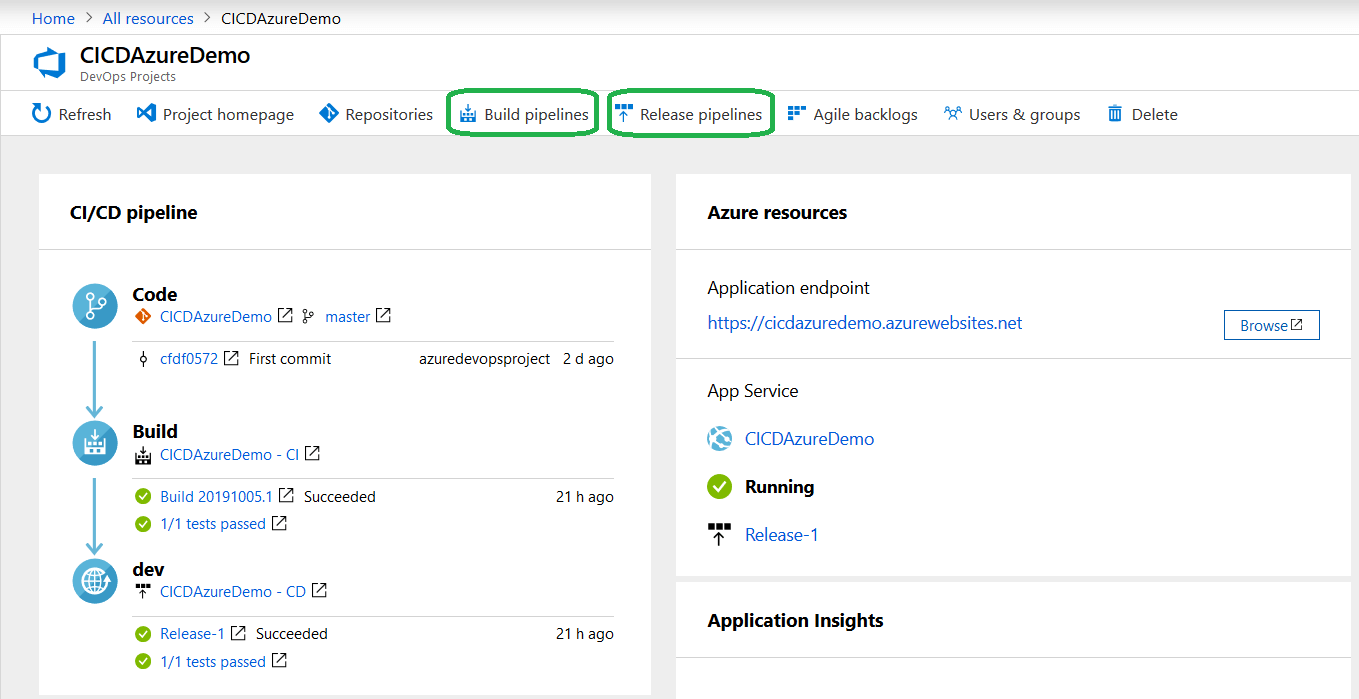Go to All resources in the breadcrumb
The height and width of the screenshot is (699, 1359).
148,18
